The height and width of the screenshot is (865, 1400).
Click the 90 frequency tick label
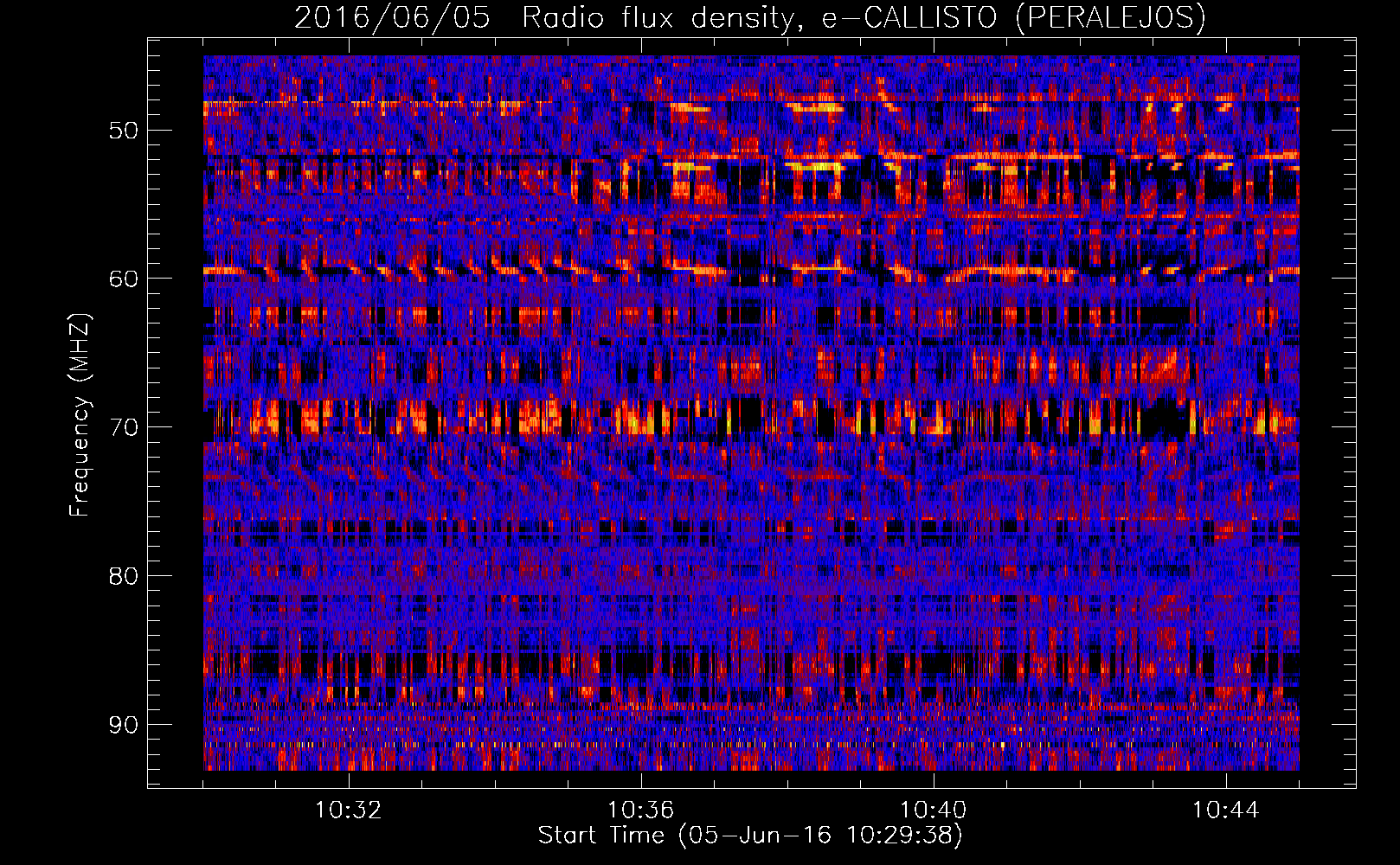click(123, 724)
